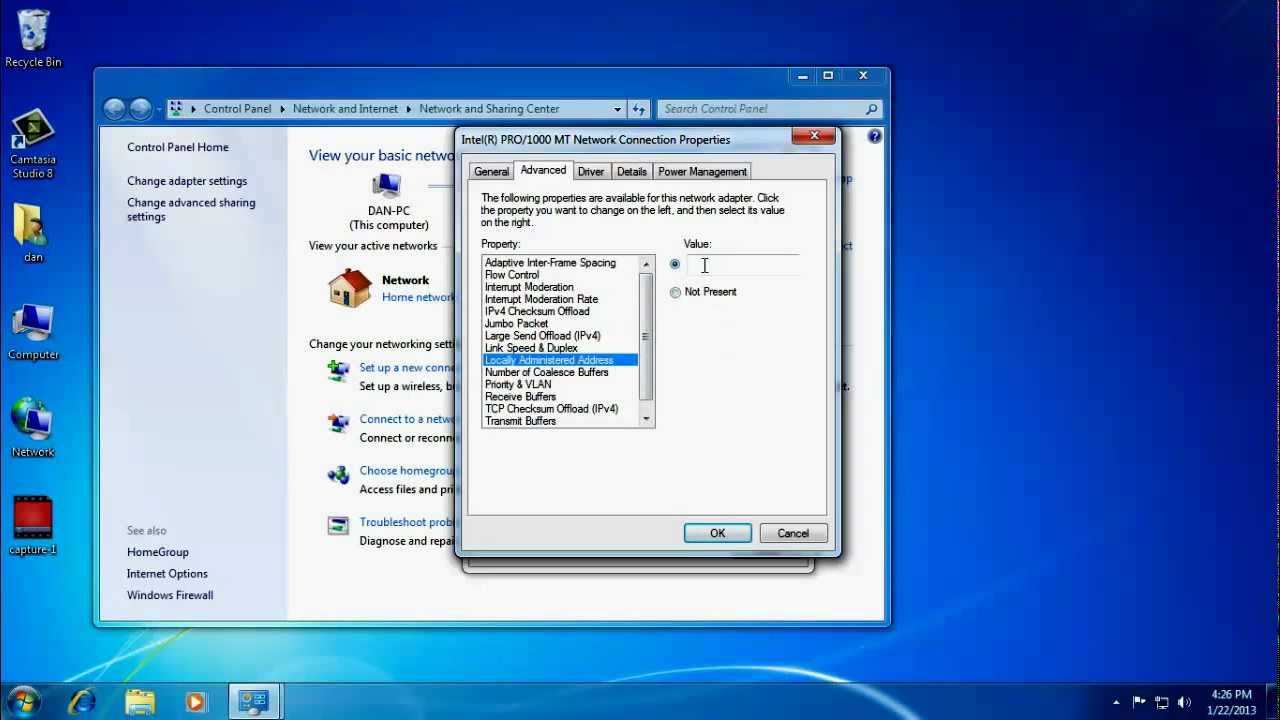Click the property list scroll up arrow

[x=646, y=264]
